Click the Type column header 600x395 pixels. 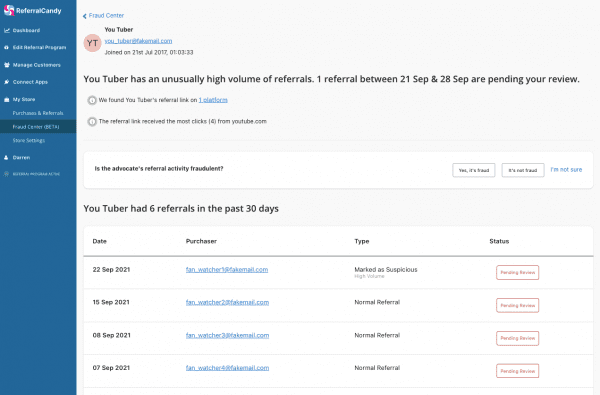click(362, 241)
